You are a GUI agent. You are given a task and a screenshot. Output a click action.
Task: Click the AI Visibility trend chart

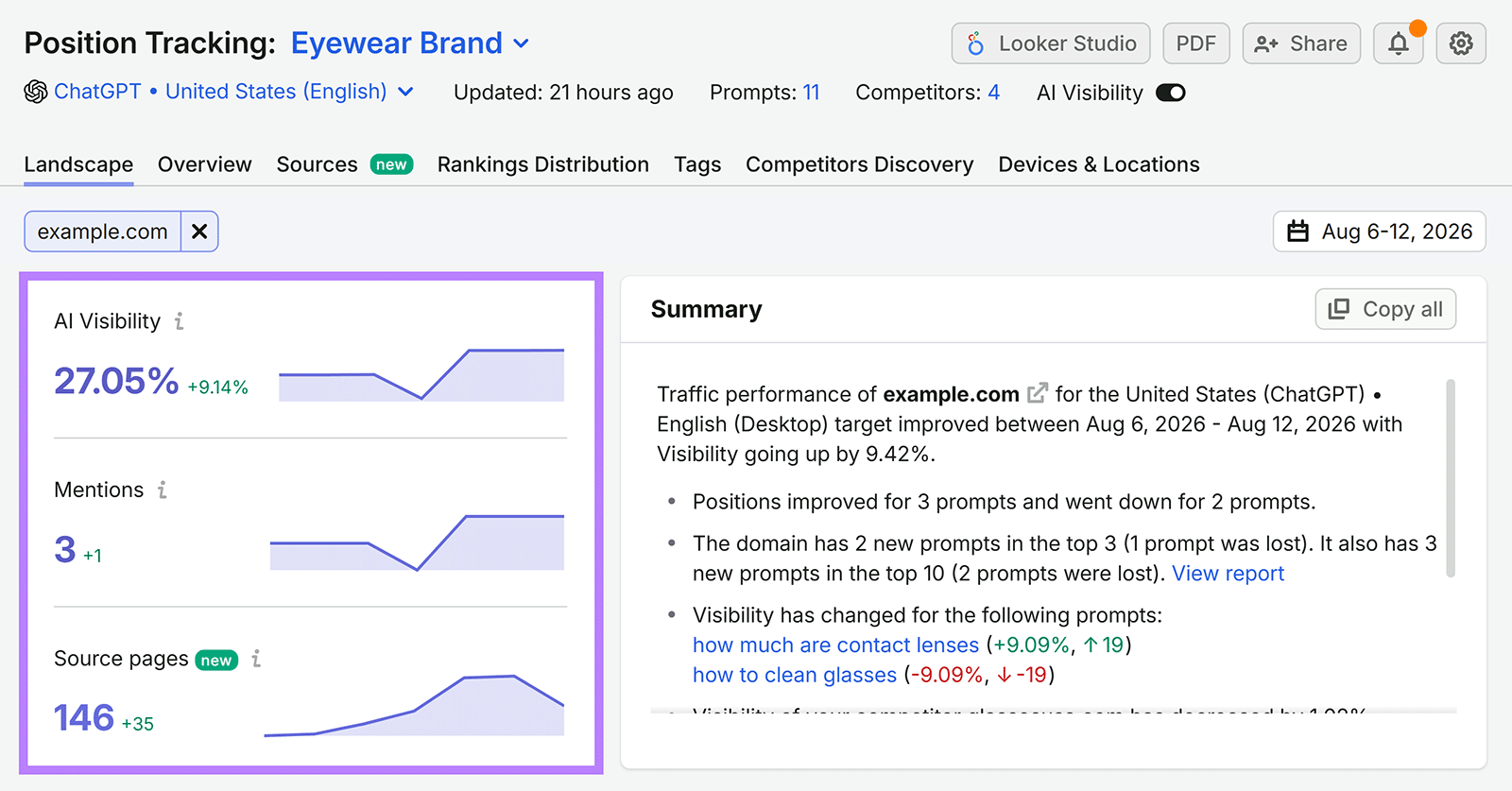tap(421, 375)
